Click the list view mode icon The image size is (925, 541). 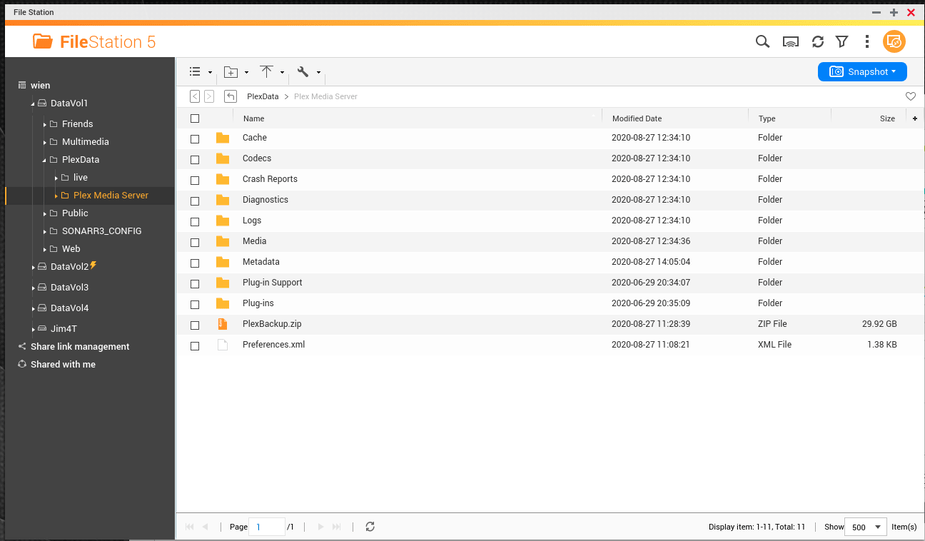pos(195,71)
